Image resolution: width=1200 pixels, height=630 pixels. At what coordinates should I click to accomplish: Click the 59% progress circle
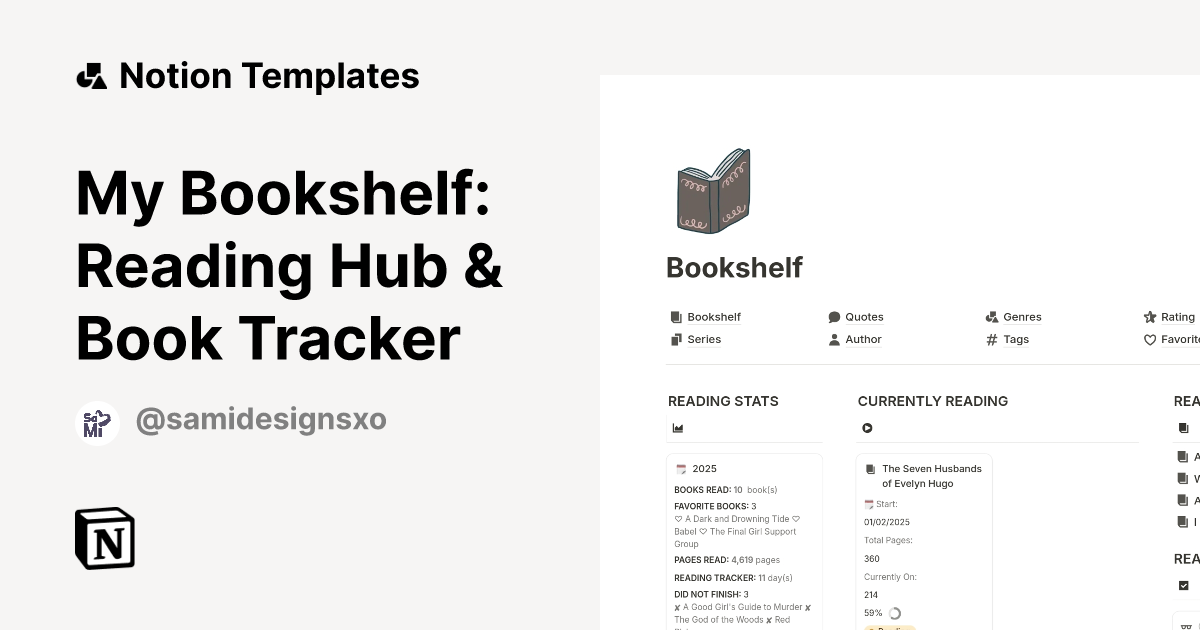(x=894, y=613)
